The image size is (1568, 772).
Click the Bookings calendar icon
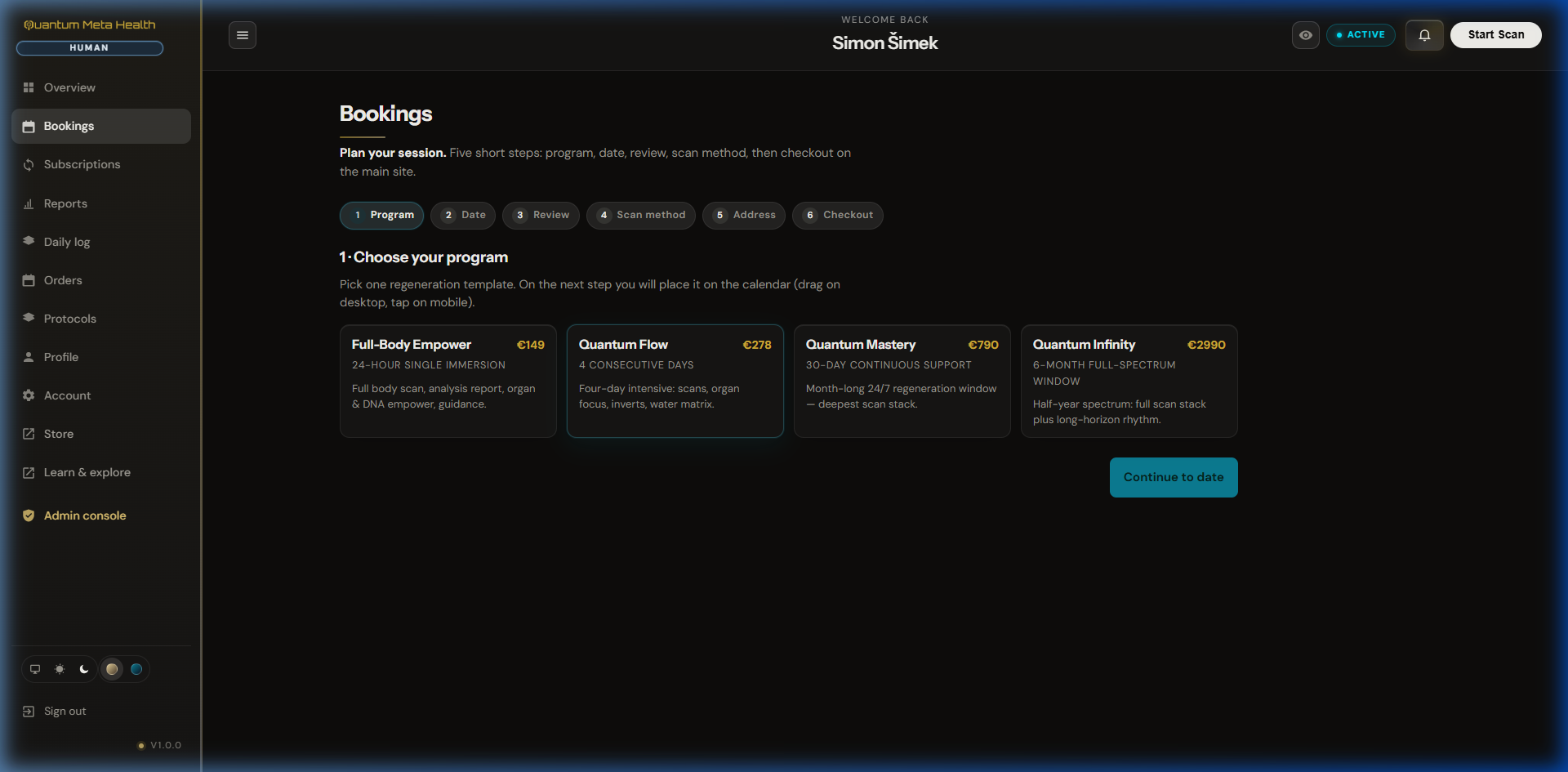click(x=29, y=127)
